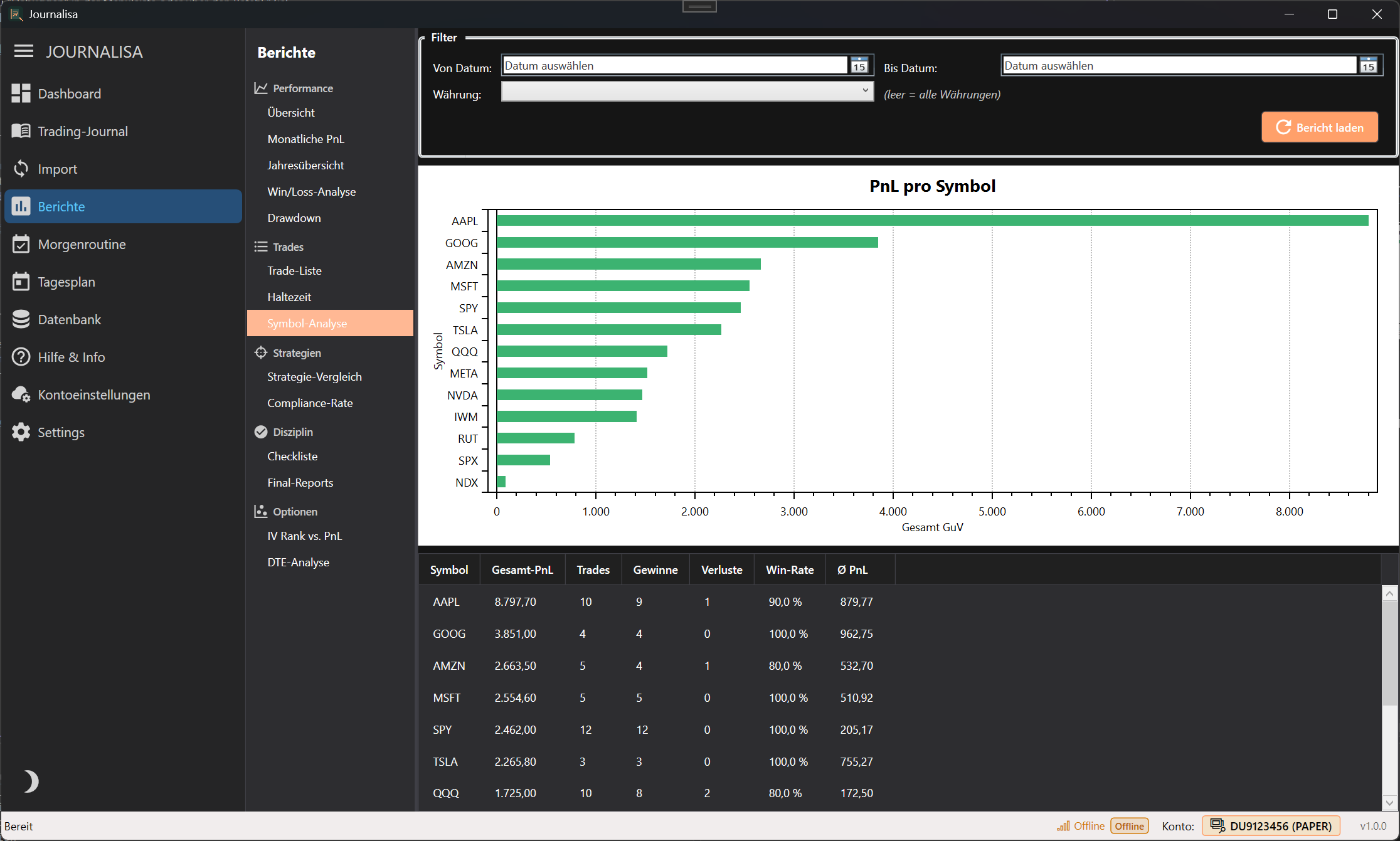Sort table by Win-Rate column header

tap(789, 570)
